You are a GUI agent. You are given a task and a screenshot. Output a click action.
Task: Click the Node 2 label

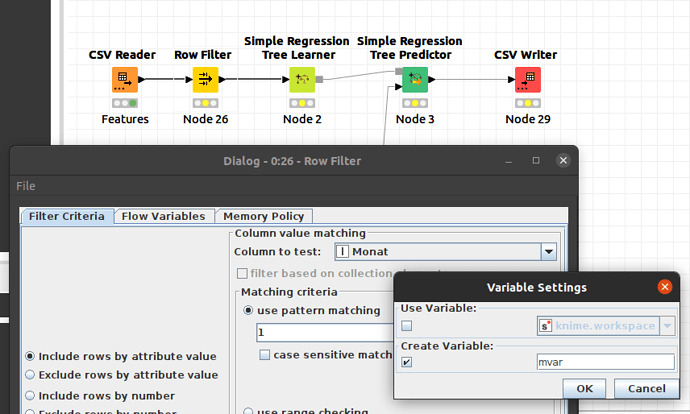point(302,119)
